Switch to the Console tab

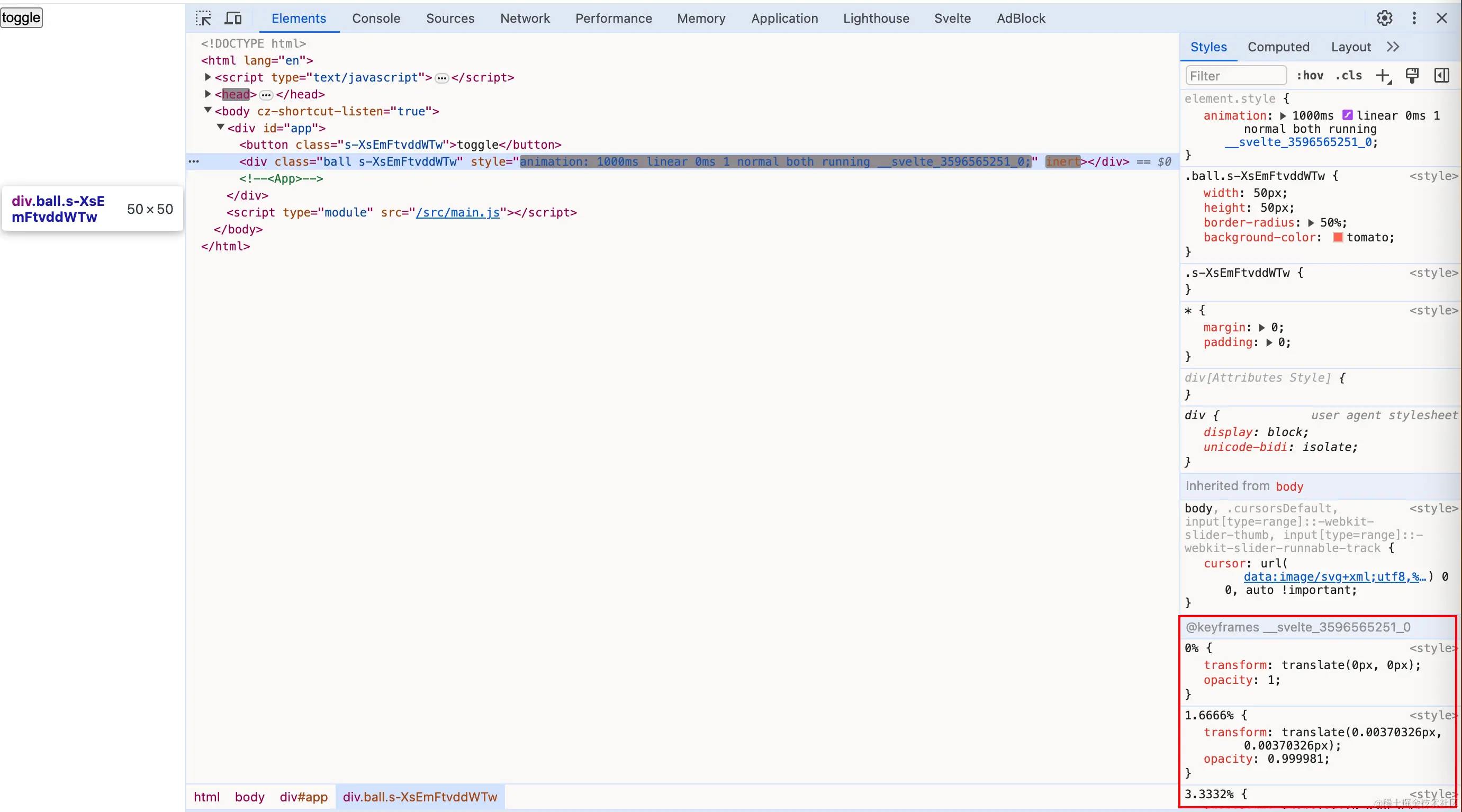[x=376, y=18]
